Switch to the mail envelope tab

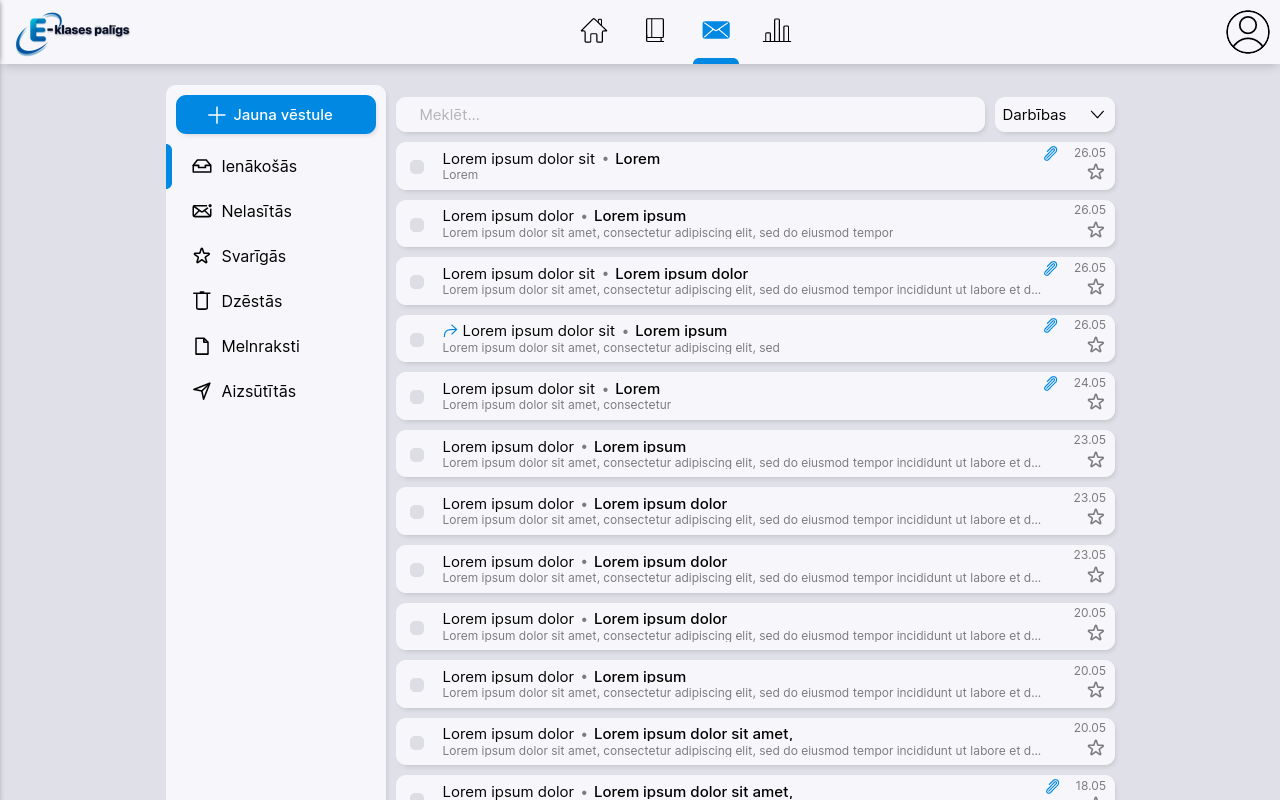point(716,31)
